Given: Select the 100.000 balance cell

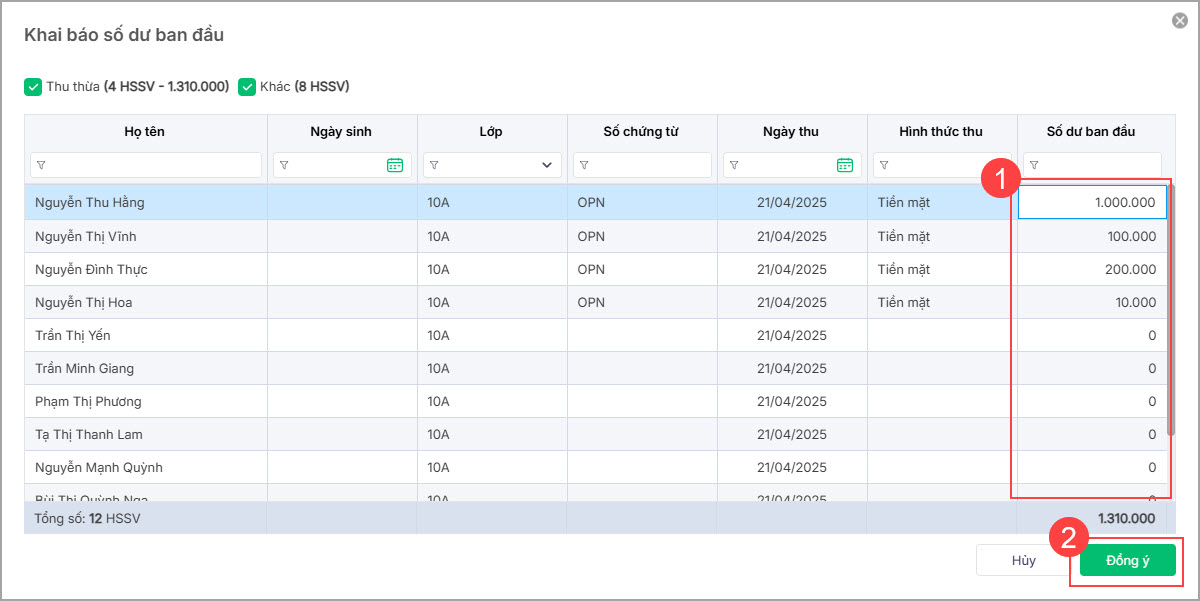Looking at the screenshot, I should point(1092,236).
